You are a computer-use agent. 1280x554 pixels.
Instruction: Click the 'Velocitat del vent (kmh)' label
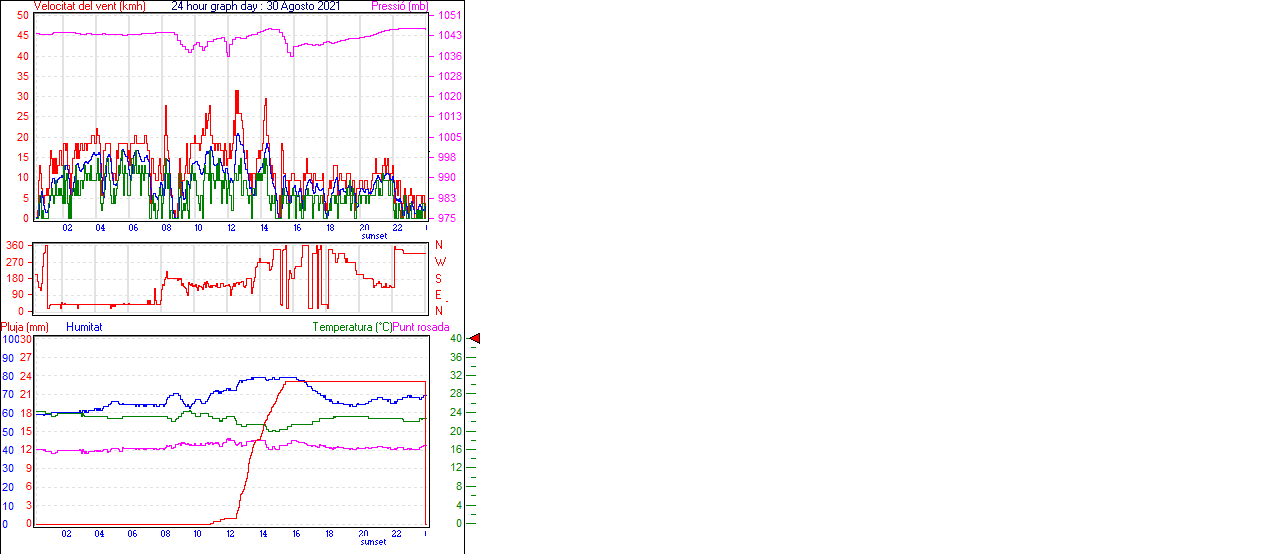(89, 6)
